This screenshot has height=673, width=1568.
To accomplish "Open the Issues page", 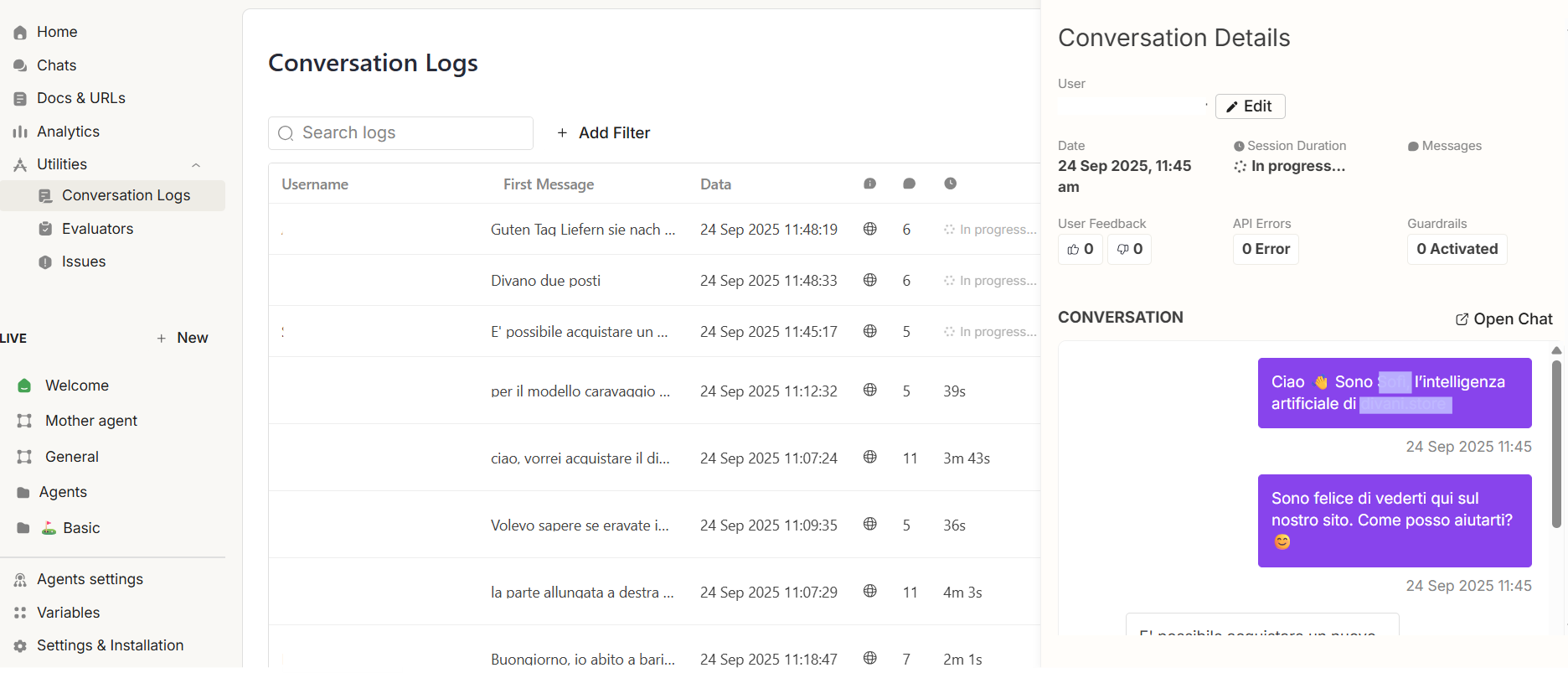I will [x=83, y=261].
